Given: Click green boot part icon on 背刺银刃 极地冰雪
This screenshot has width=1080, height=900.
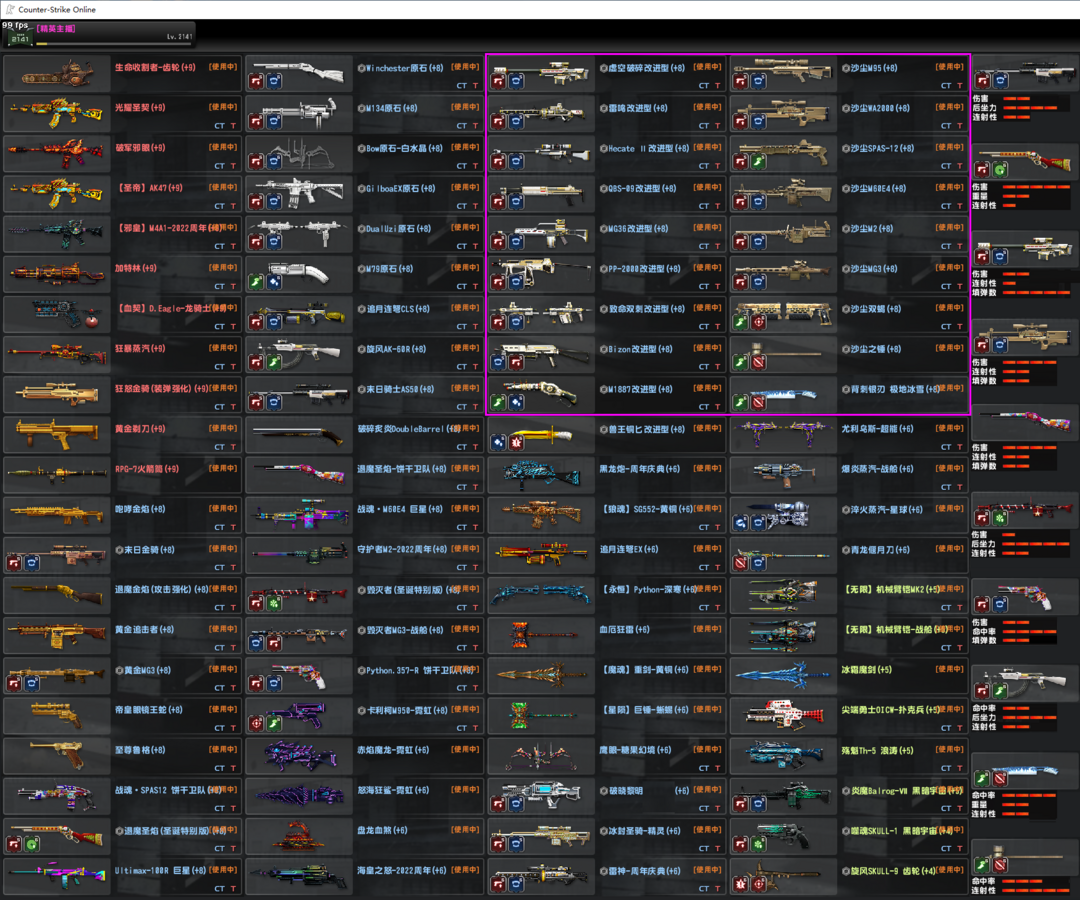Looking at the screenshot, I should [x=740, y=402].
